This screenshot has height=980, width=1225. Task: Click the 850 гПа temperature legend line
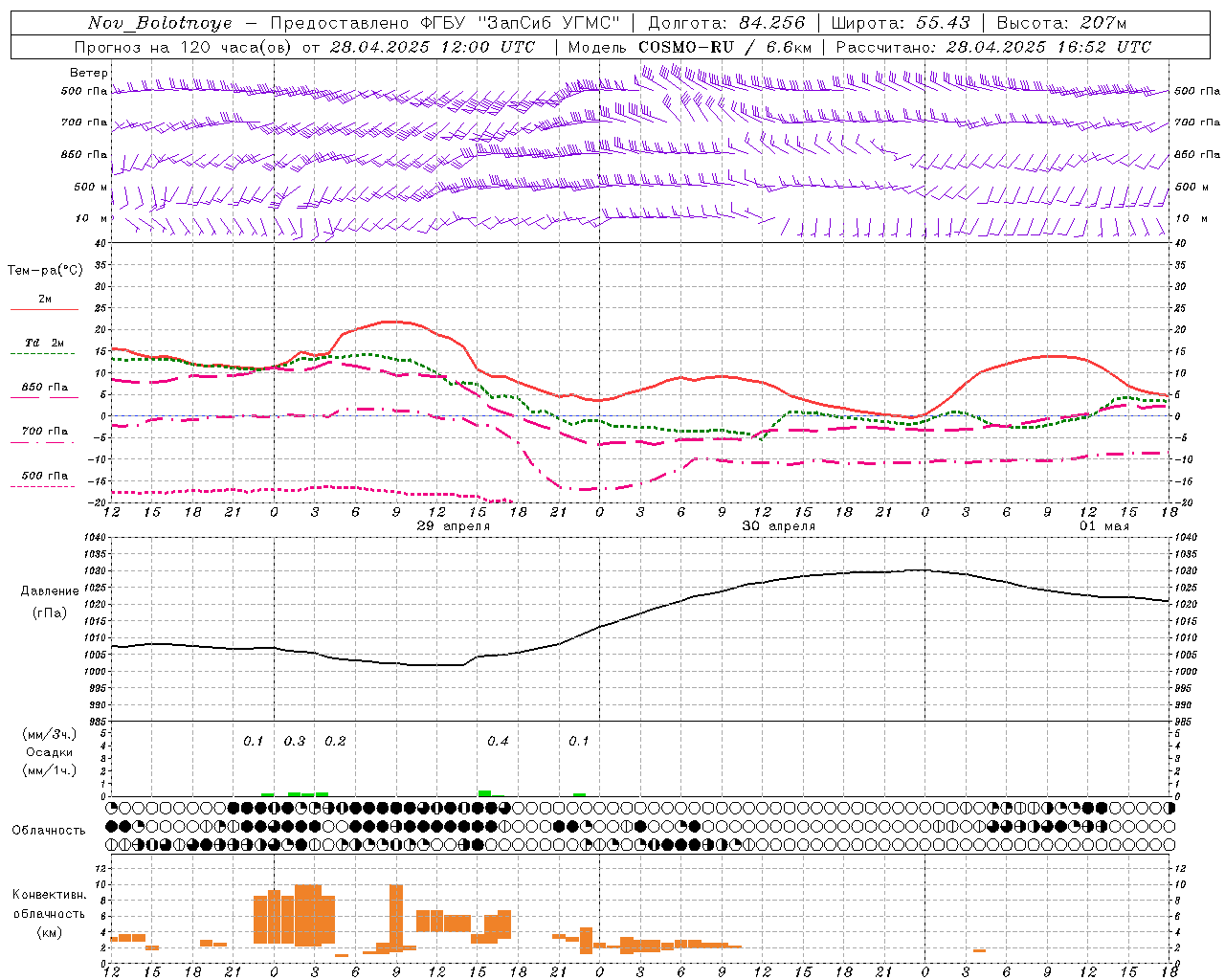44,397
